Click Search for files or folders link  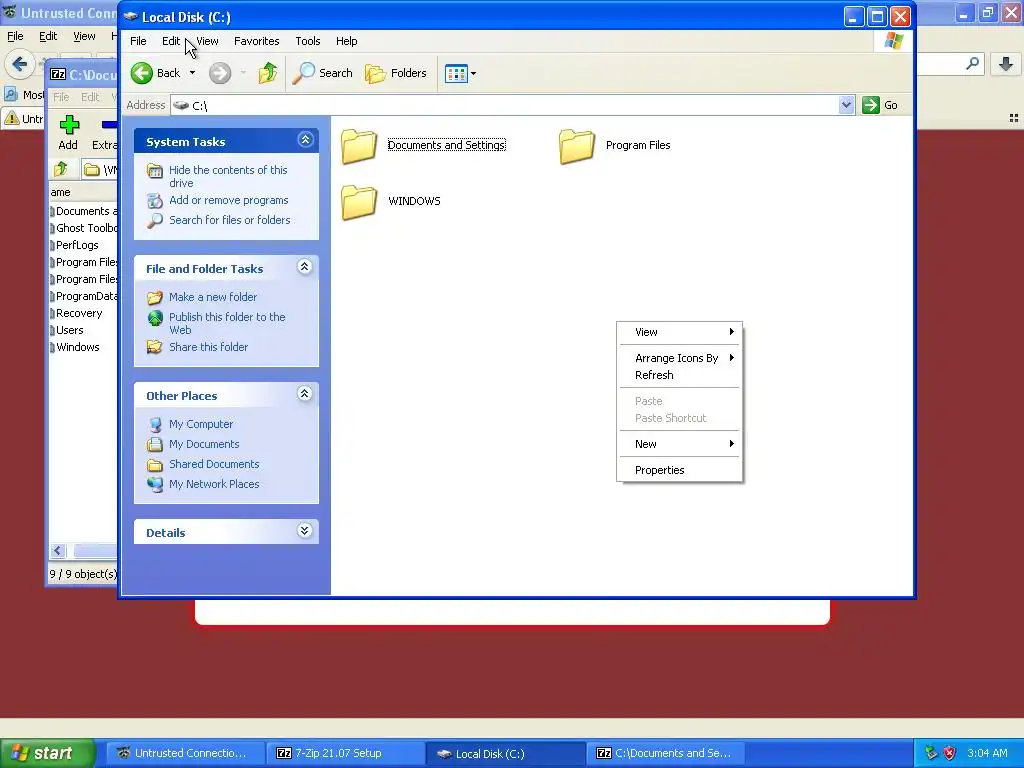pos(230,220)
